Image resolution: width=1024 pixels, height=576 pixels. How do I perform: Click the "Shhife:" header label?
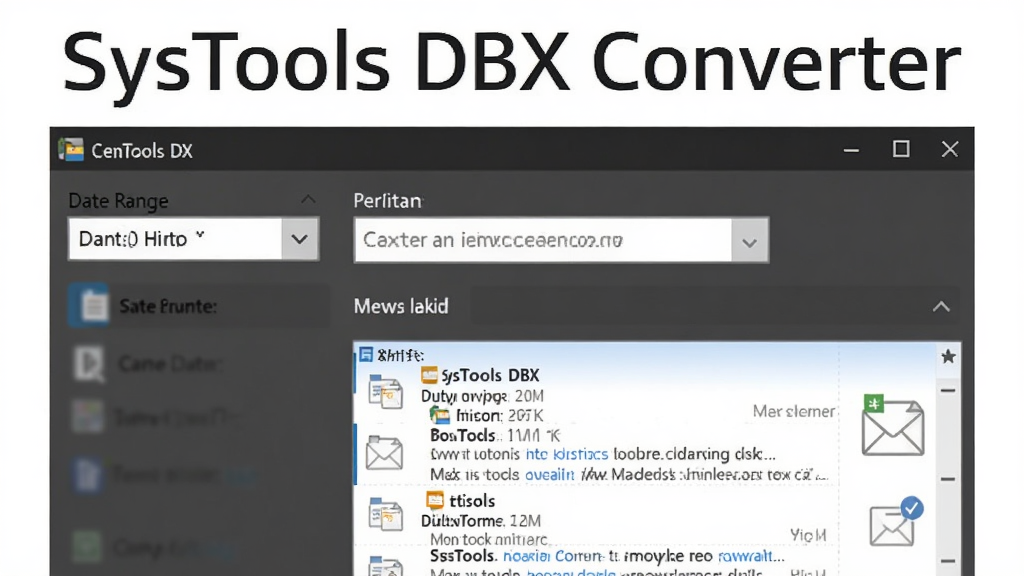tap(400, 355)
